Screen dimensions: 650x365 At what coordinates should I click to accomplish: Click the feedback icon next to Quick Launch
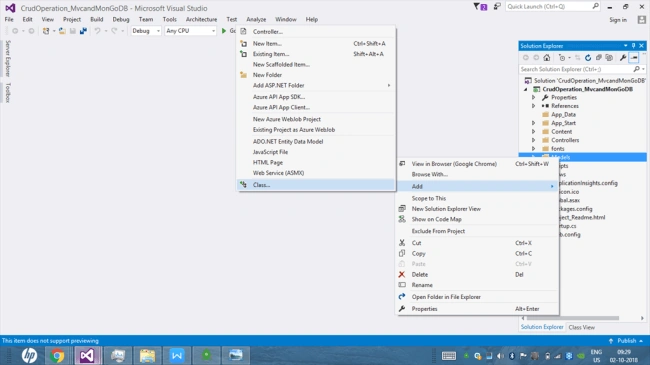click(x=497, y=7)
